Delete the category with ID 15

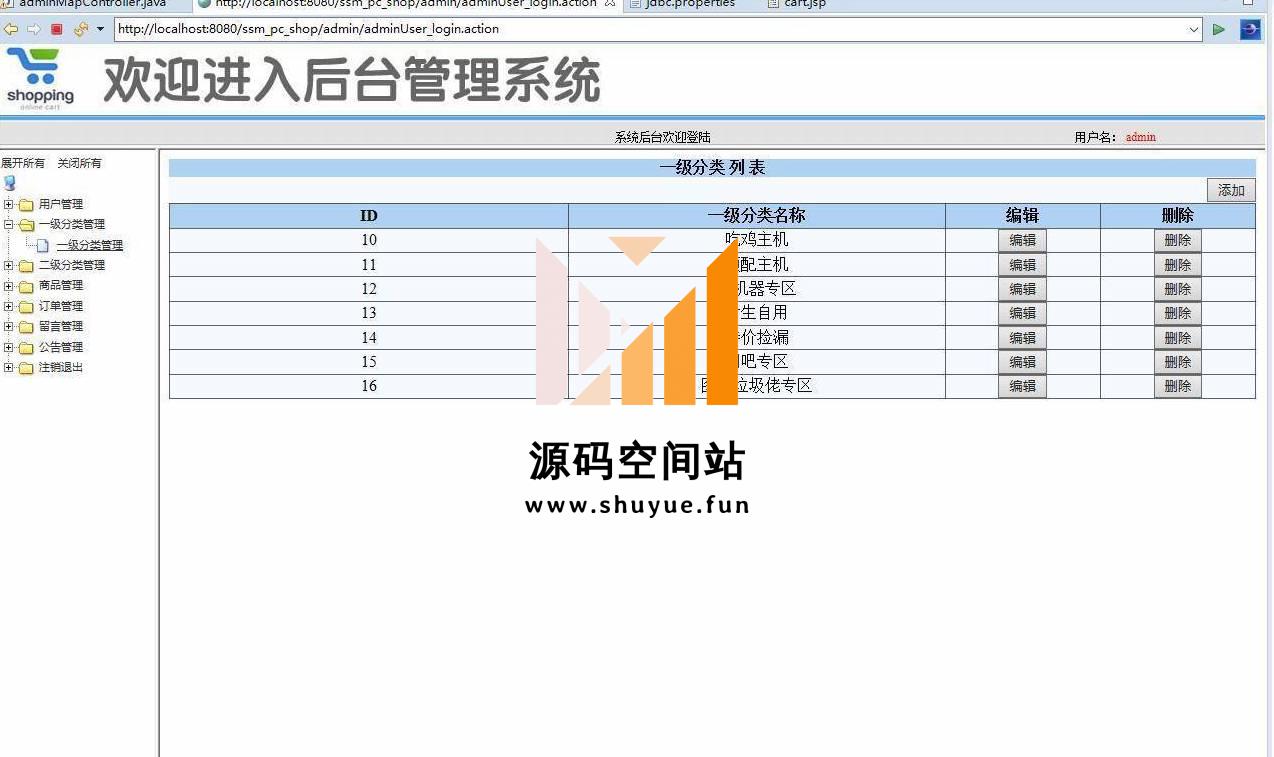point(1178,362)
